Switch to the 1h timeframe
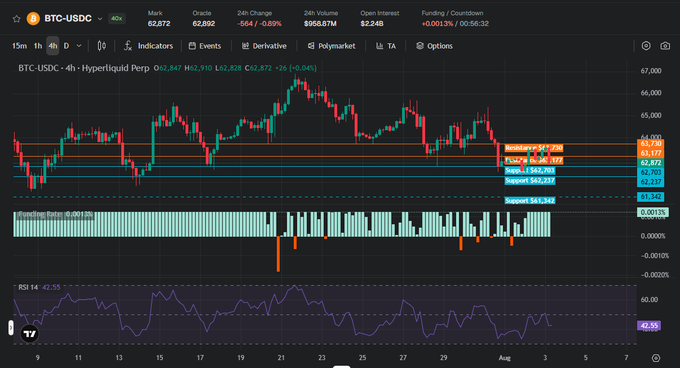Screen dimensions: 680x368 tap(38, 46)
